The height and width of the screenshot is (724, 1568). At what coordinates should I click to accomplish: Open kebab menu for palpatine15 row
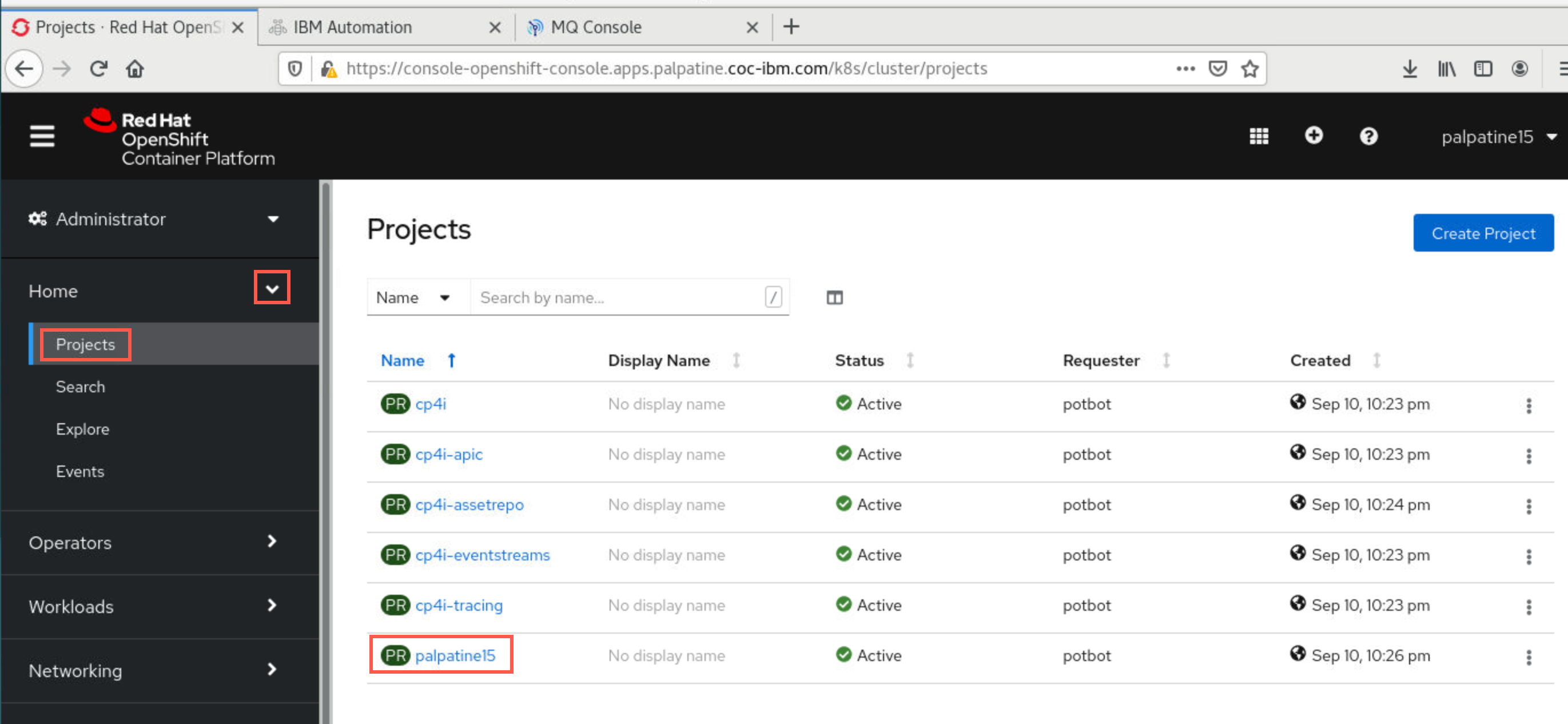tap(1528, 658)
